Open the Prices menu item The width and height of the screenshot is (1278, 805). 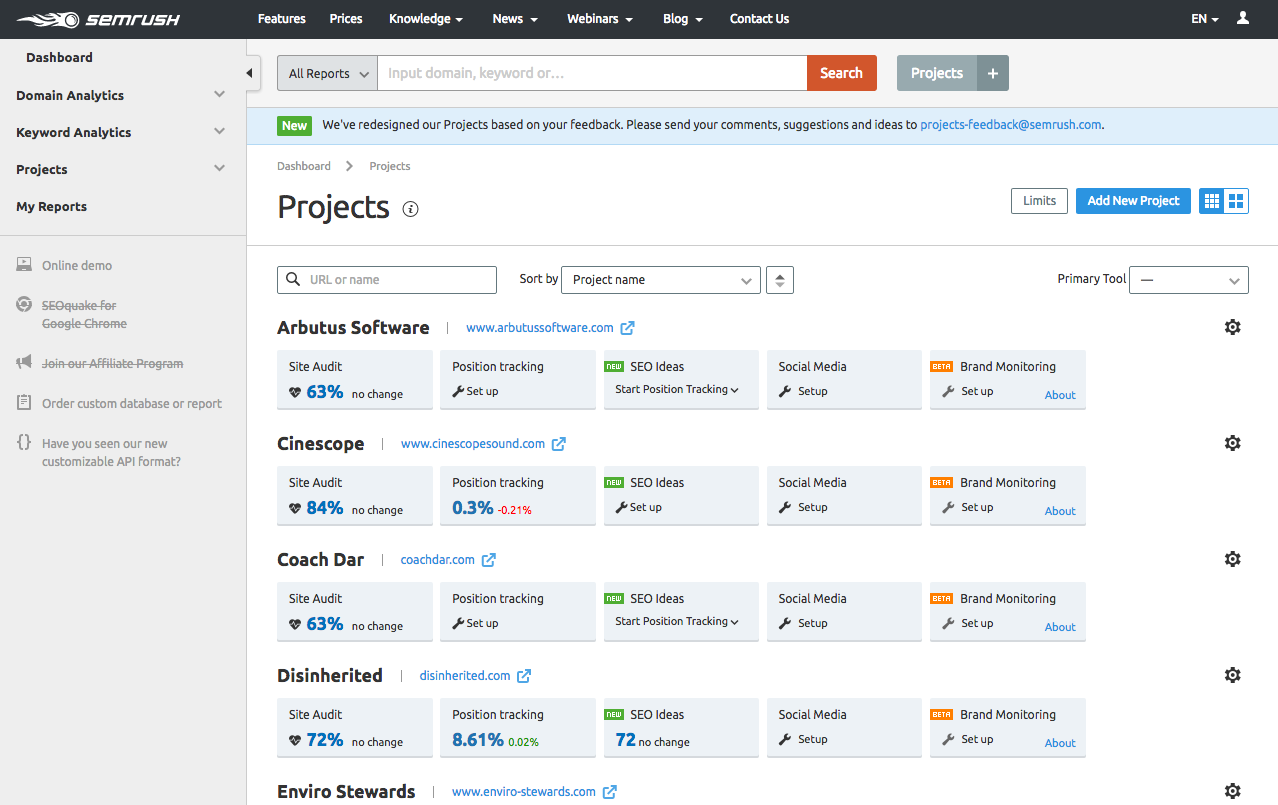pyautogui.click(x=346, y=19)
